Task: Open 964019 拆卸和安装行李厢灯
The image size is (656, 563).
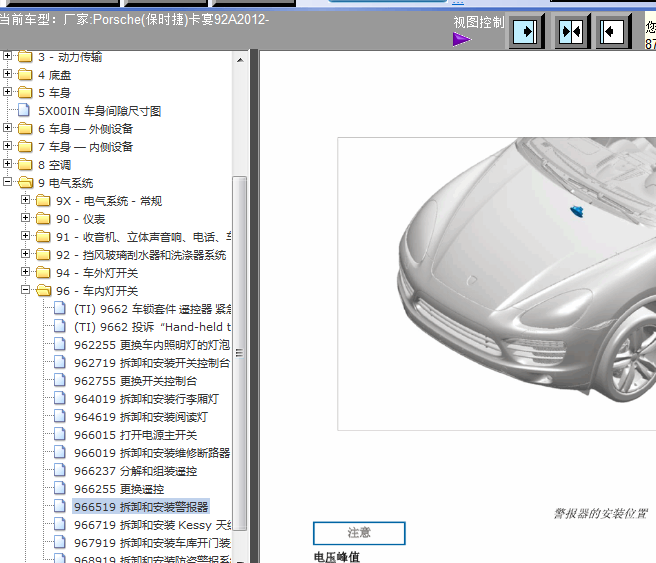Action: point(146,399)
